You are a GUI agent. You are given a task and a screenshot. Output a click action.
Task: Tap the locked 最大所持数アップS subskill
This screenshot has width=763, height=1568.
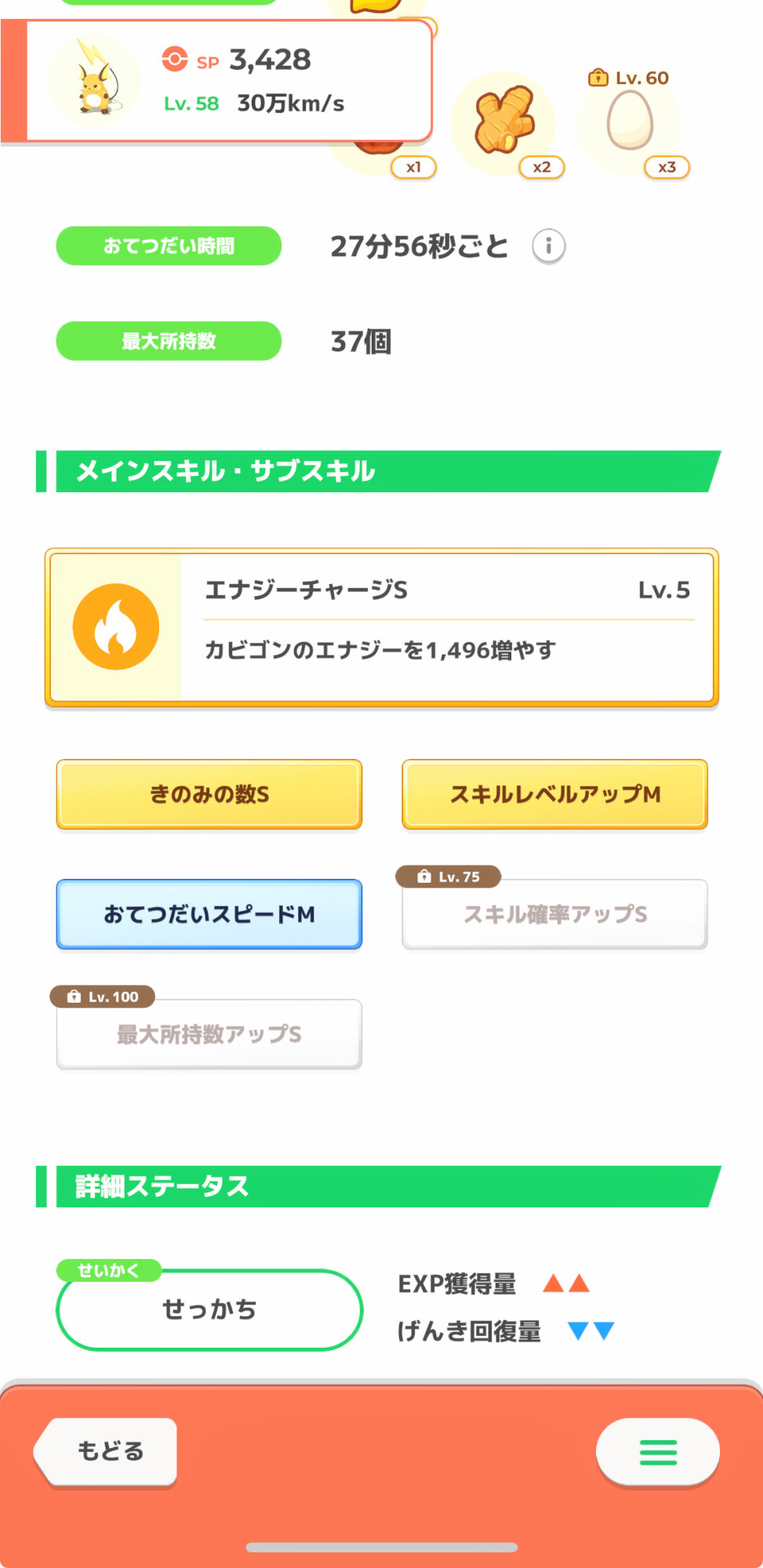[209, 1035]
